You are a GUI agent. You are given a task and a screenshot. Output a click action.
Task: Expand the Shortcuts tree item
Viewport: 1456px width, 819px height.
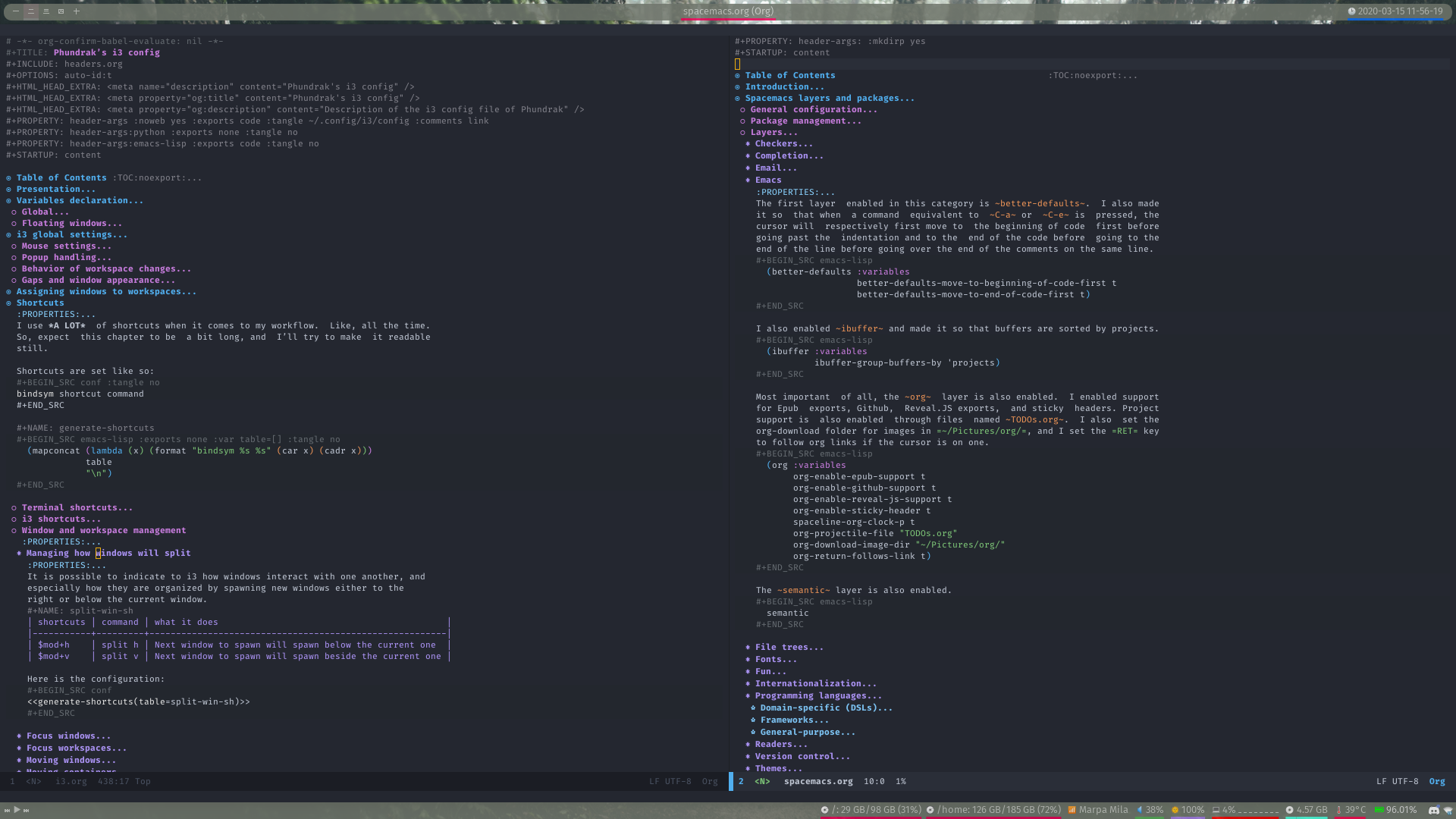tap(10, 302)
